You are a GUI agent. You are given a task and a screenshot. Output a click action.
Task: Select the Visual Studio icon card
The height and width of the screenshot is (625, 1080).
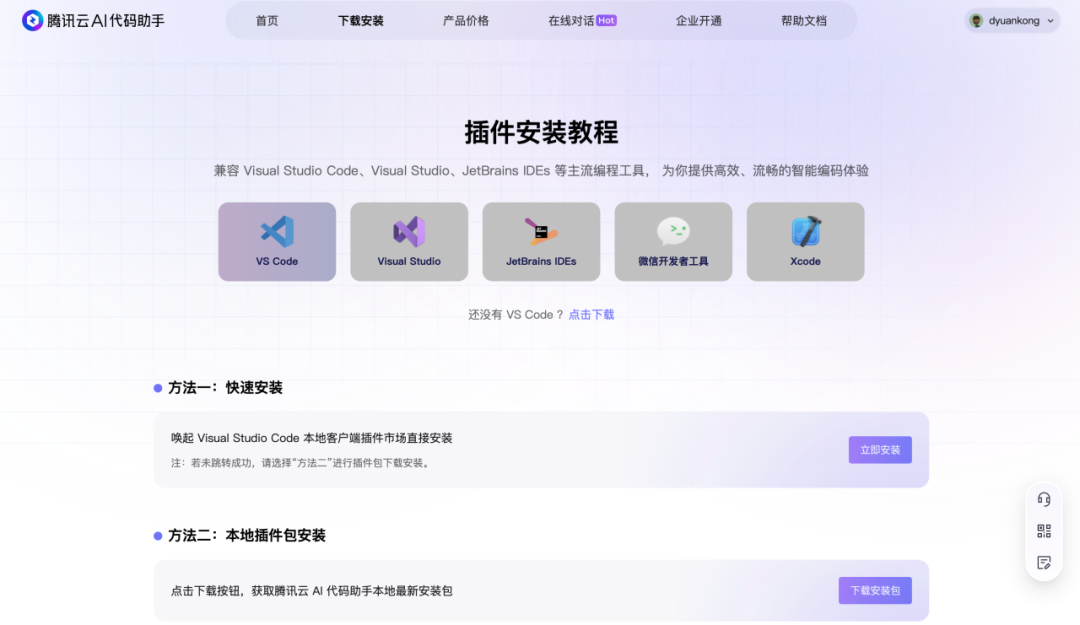click(x=409, y=242)
